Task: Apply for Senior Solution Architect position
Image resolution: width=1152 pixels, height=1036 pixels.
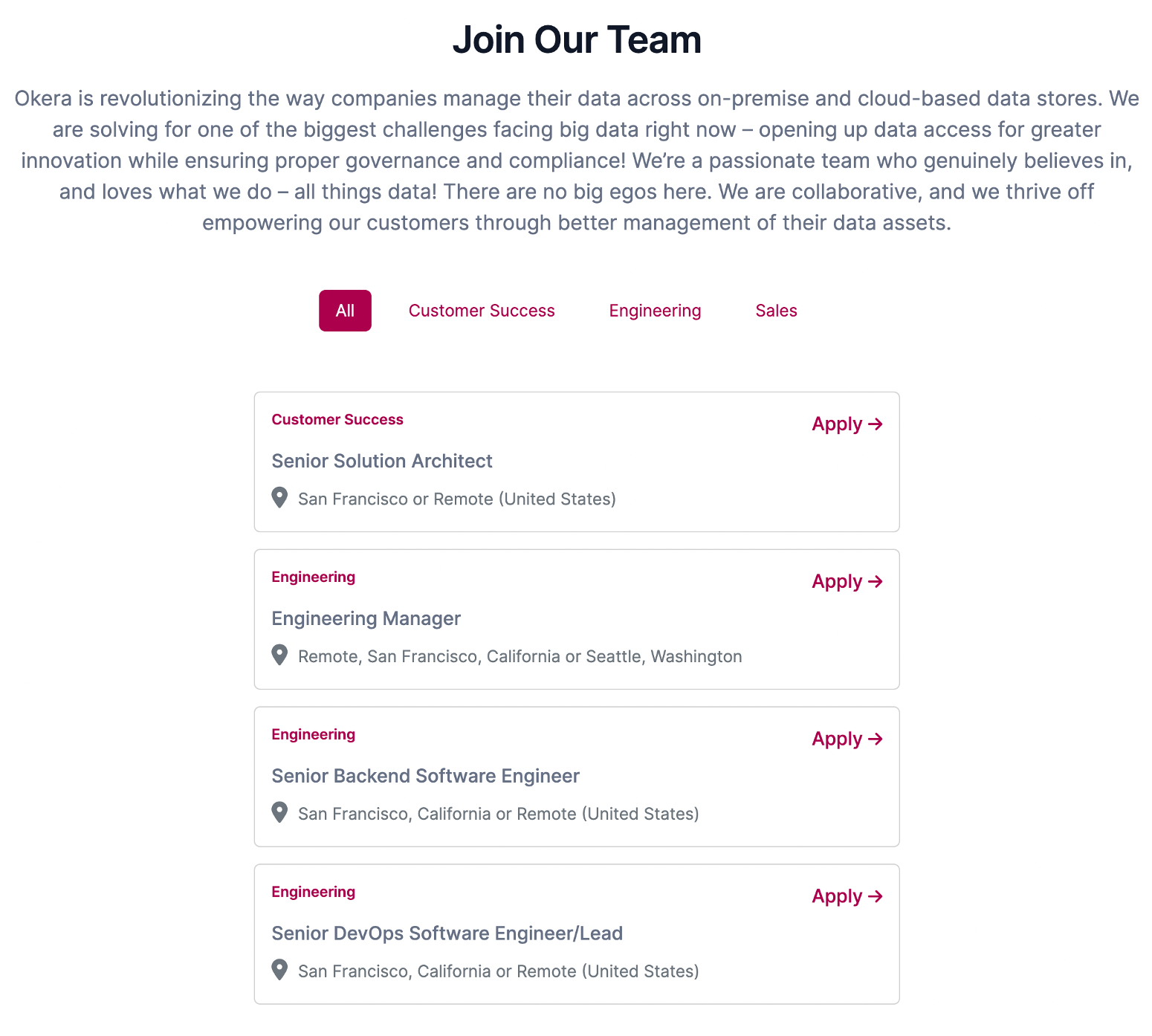Action: coord(847,424)
